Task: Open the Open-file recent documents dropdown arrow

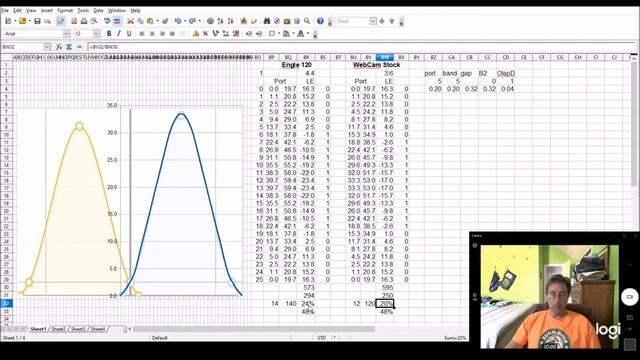Action: (x=30, y=21)
